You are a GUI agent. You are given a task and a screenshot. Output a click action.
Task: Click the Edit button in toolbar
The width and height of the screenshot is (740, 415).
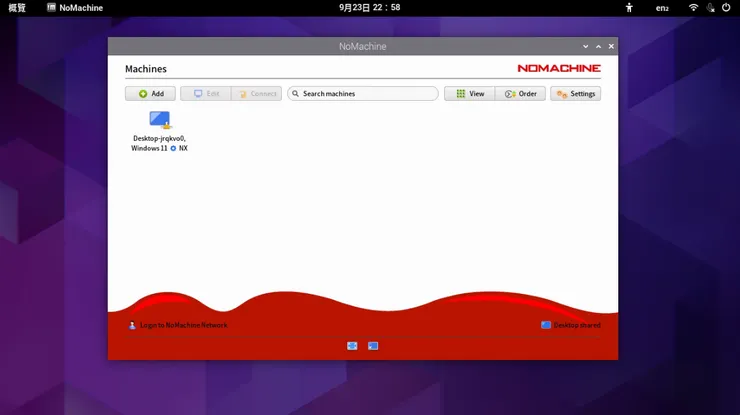click(206, 93)
